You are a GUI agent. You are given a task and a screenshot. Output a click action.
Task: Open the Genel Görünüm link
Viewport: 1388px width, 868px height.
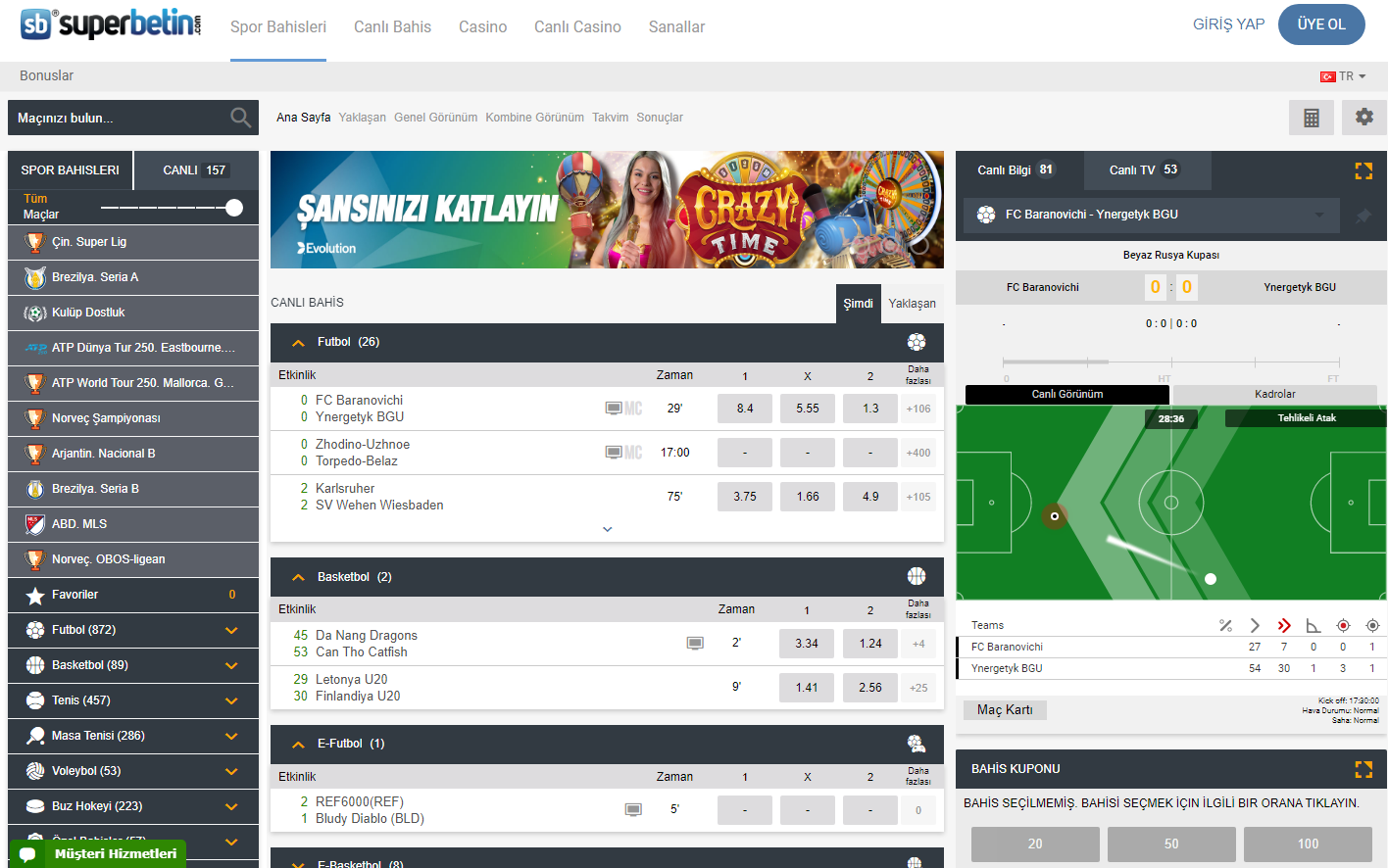tap(436, 118)
